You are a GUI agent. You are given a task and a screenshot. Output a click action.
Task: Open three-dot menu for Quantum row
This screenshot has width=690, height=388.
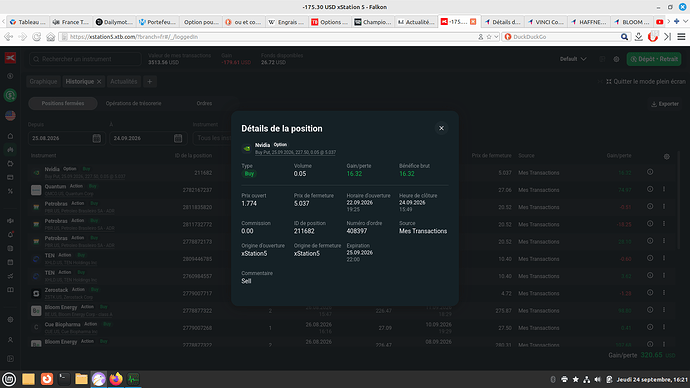(664, 189)
